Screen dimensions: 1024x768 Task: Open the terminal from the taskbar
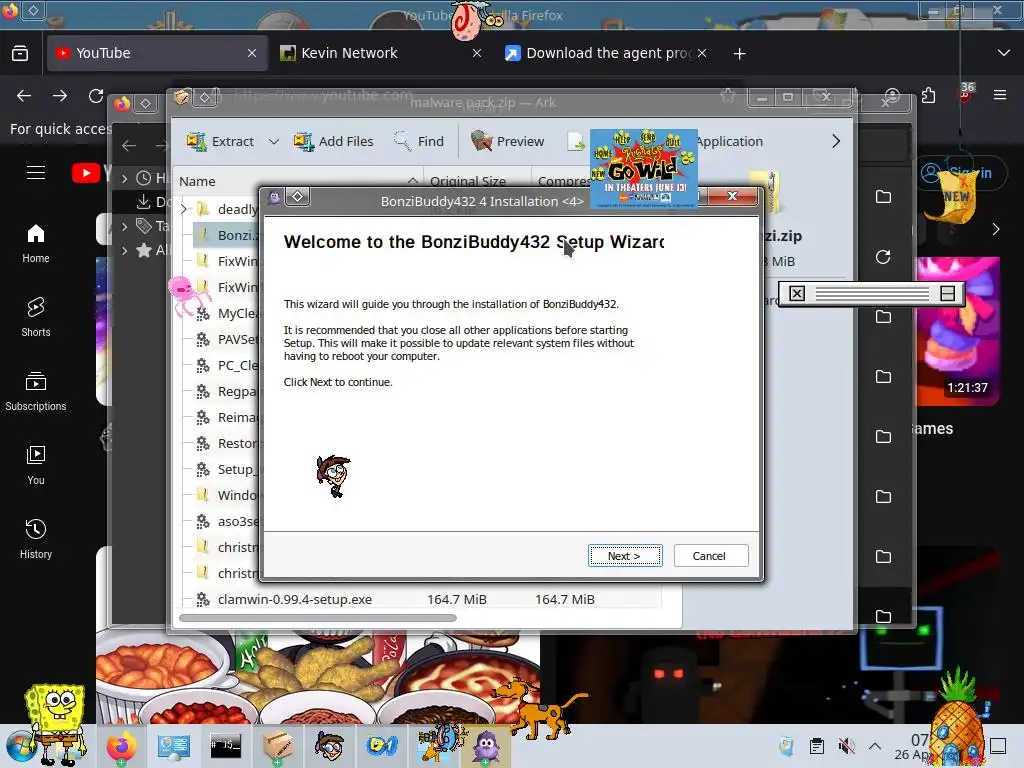pos(225,746)
